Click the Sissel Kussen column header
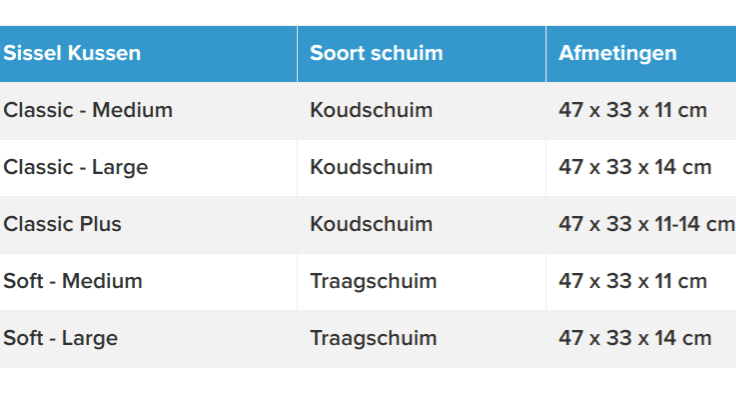The image size is (736, 404). coord(148,54)
